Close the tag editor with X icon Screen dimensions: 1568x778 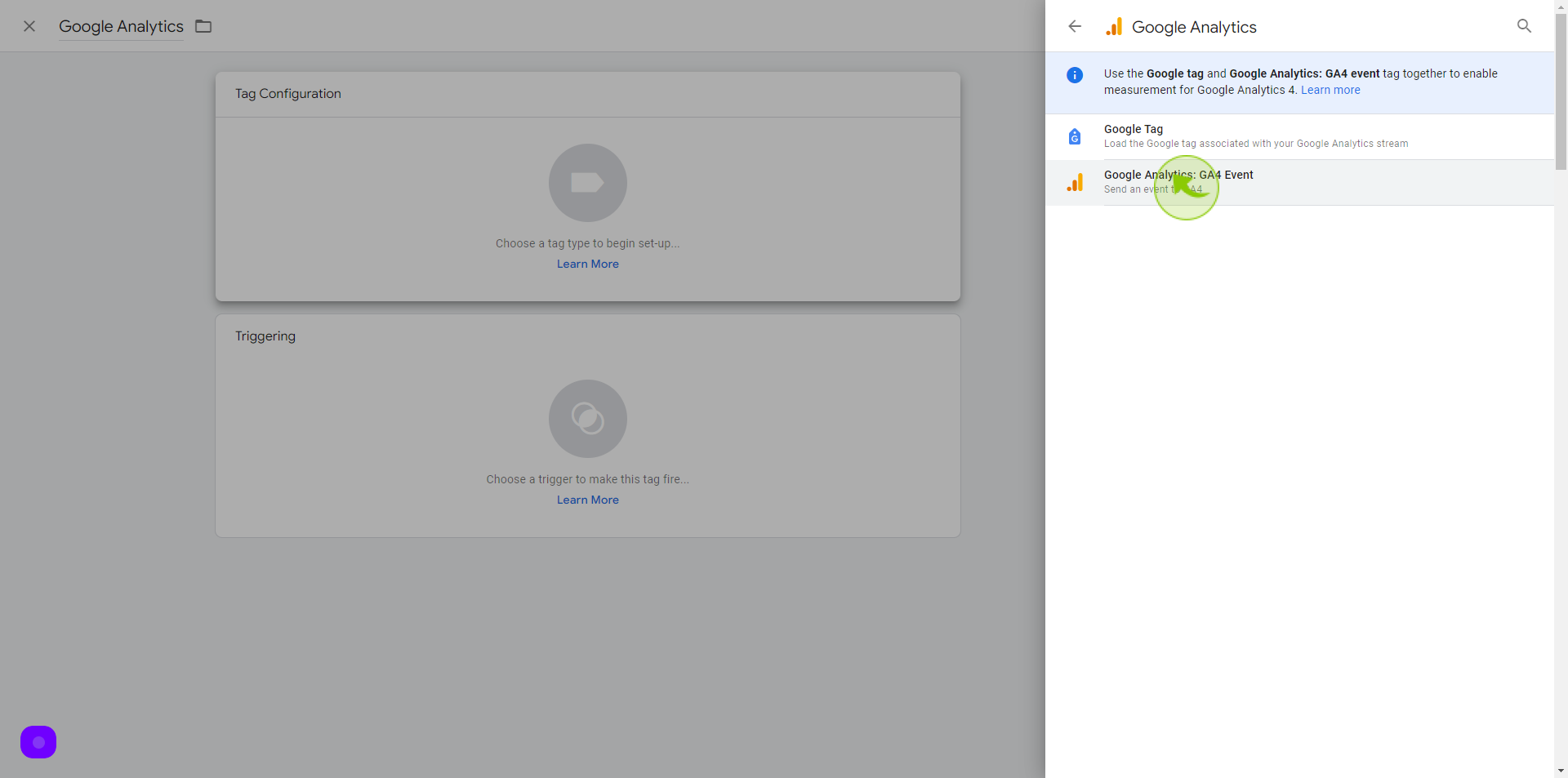[29, 26]
